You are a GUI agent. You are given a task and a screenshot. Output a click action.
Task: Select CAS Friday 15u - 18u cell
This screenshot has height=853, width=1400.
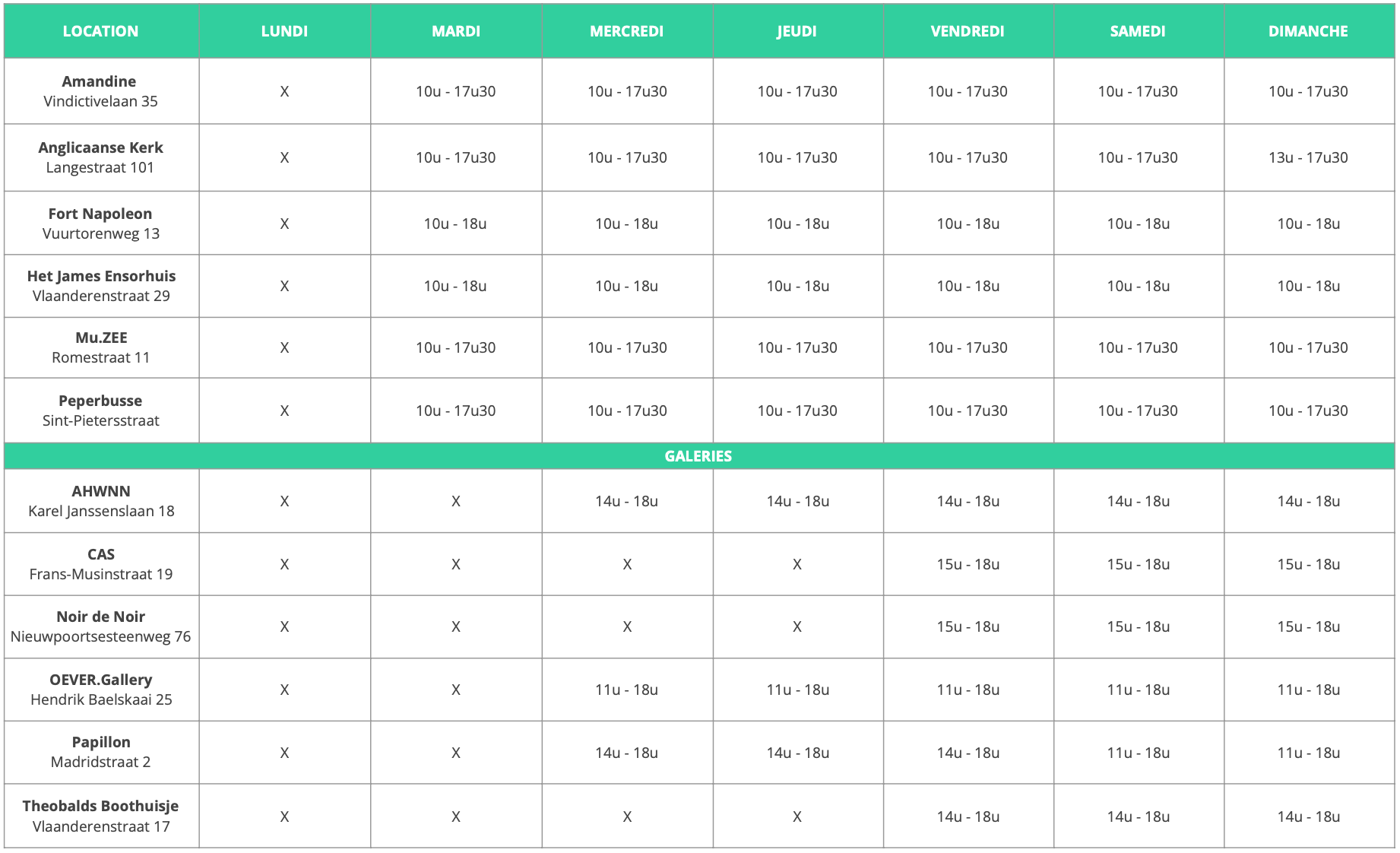point(968,564)
